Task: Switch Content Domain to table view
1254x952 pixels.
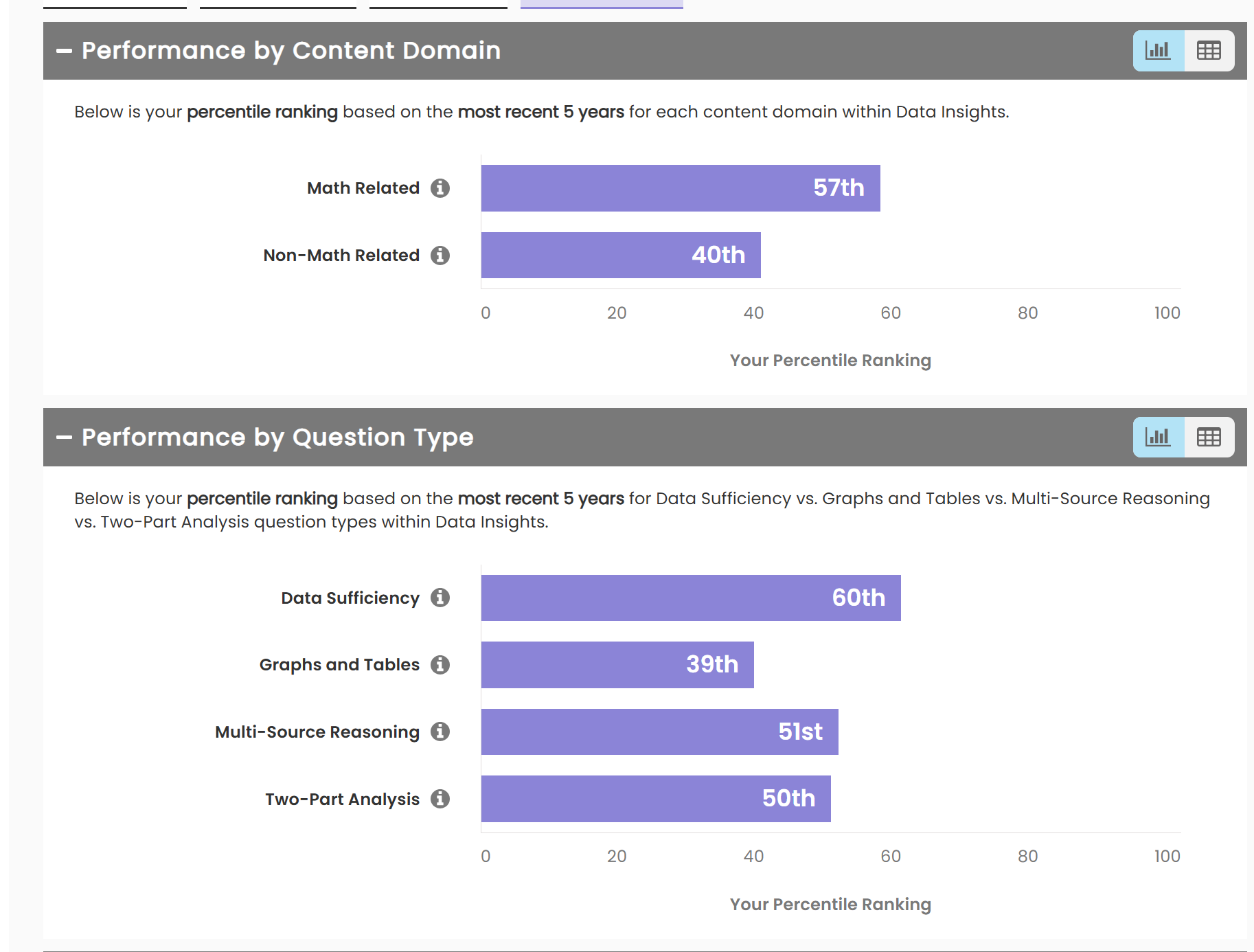Action: pos(1209,51)
